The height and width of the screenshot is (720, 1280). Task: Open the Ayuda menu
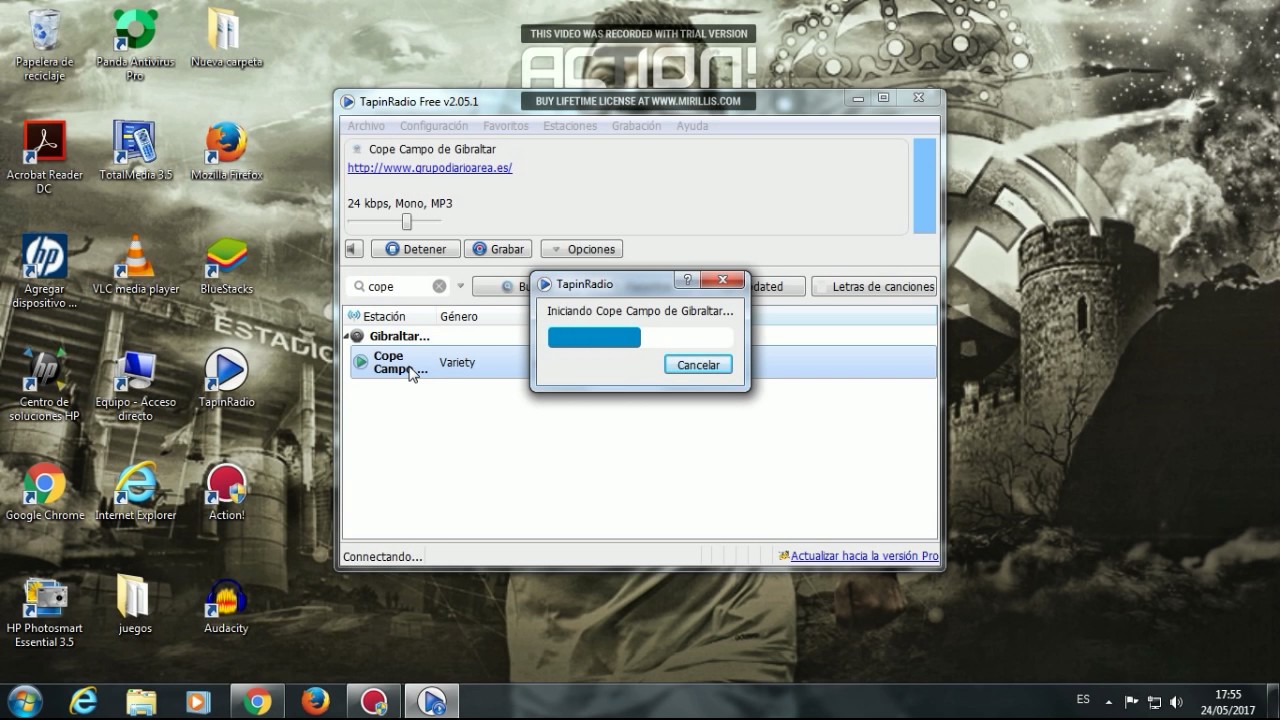click(x=692, y=126)
